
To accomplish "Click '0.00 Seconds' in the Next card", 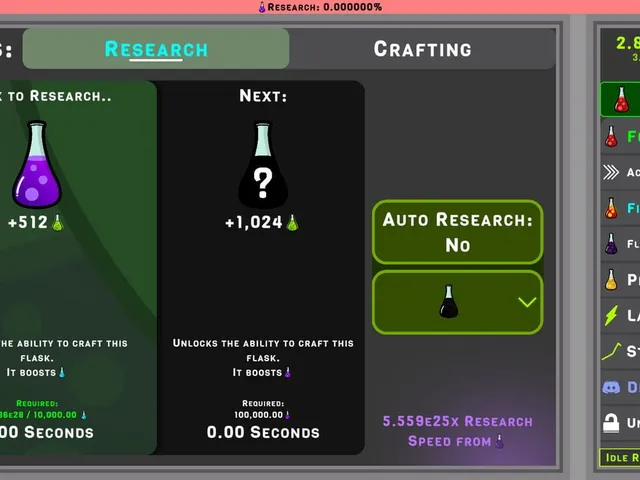I will [x=263, y=432].
